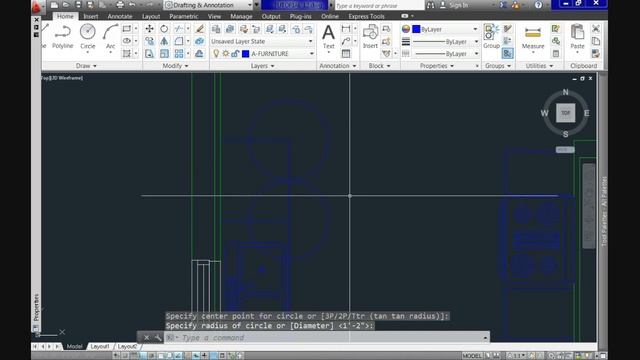Viewport: 640px width, 360px height.
Task: Expand the Utilities panel flyout
Action: 539,66
